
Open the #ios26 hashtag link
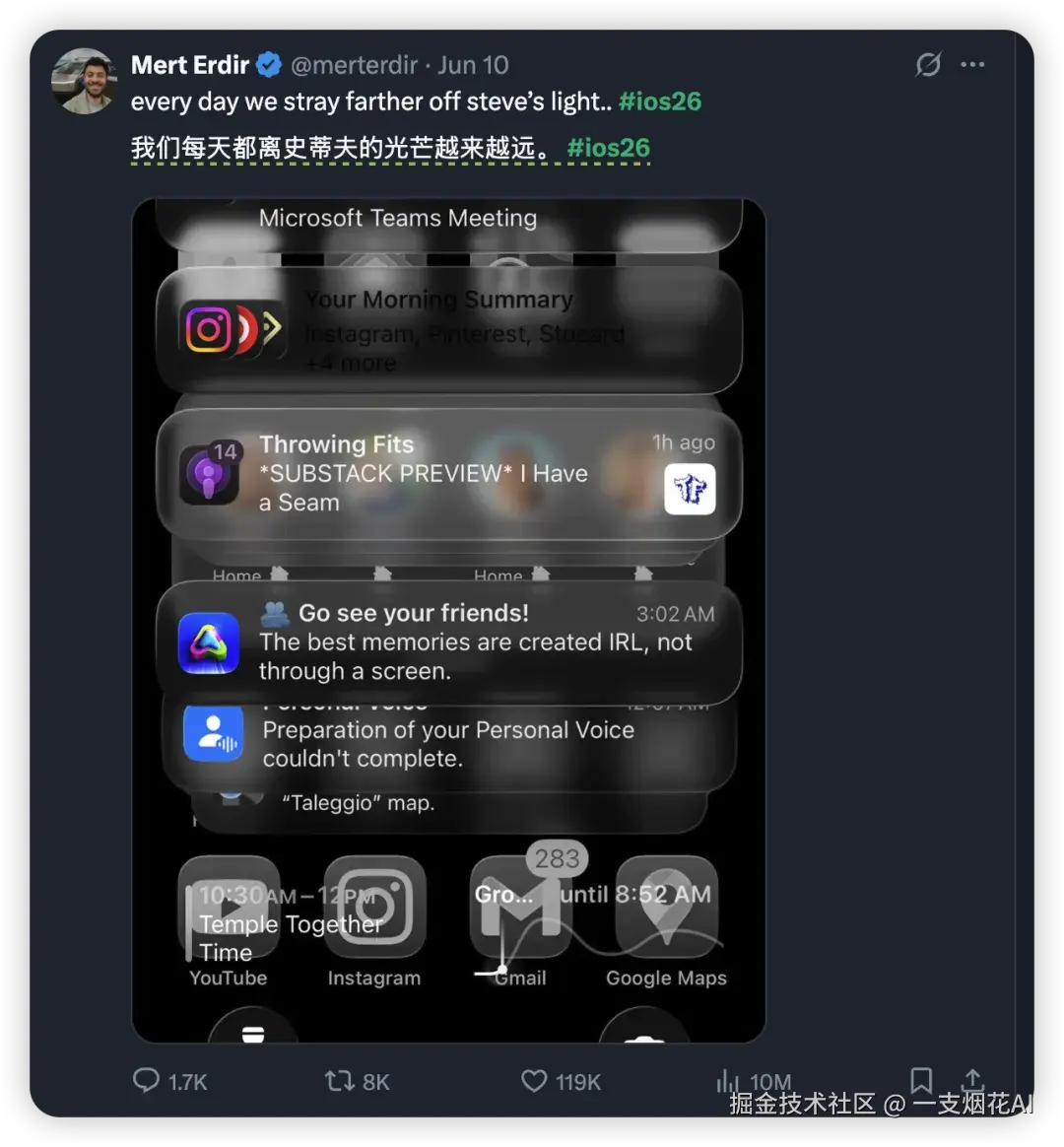click(660, 101)
